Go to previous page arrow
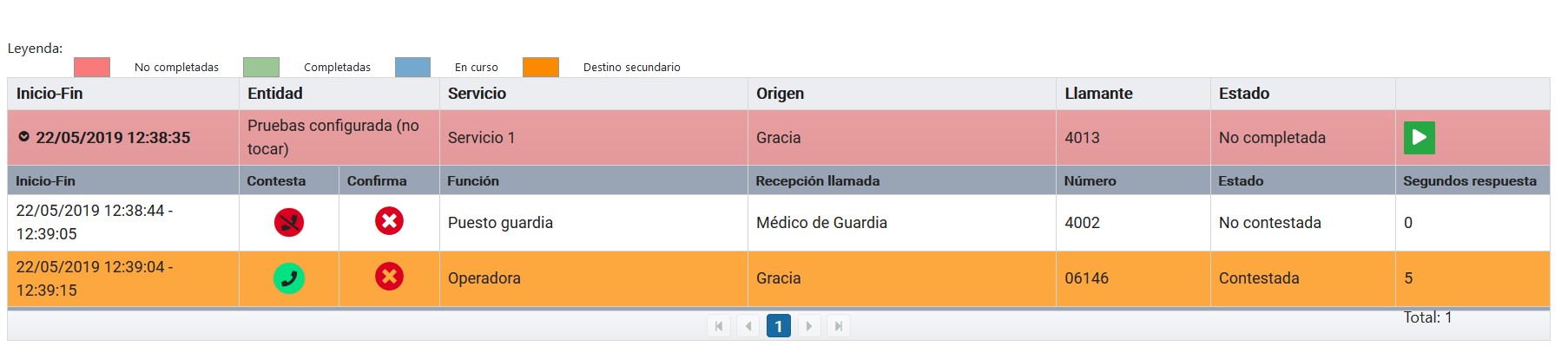 click(x=748, y=326)
